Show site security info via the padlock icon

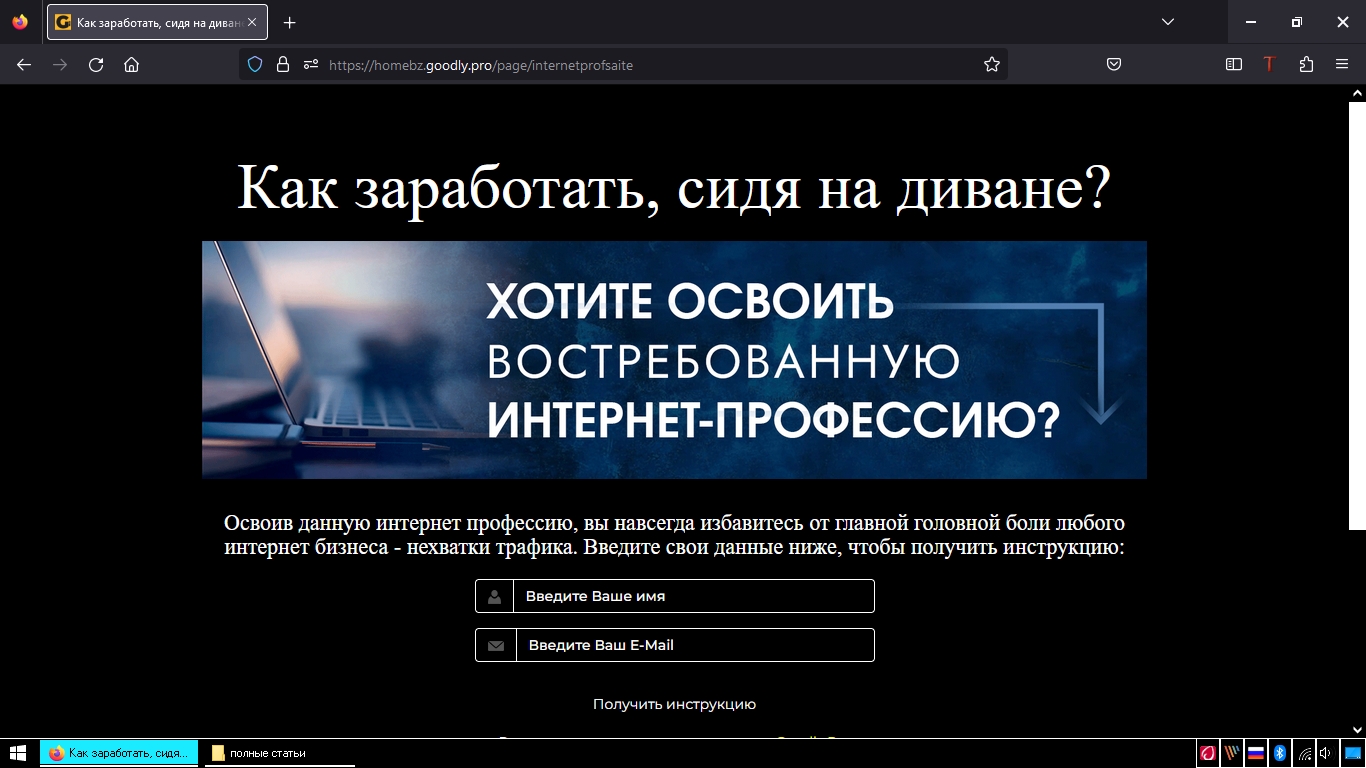coord(283,65)
